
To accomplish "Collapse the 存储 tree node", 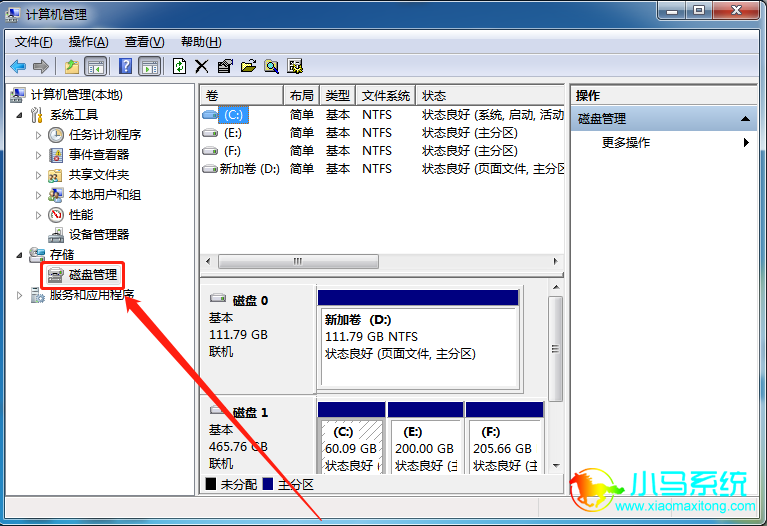I will [x=20, y=255].
